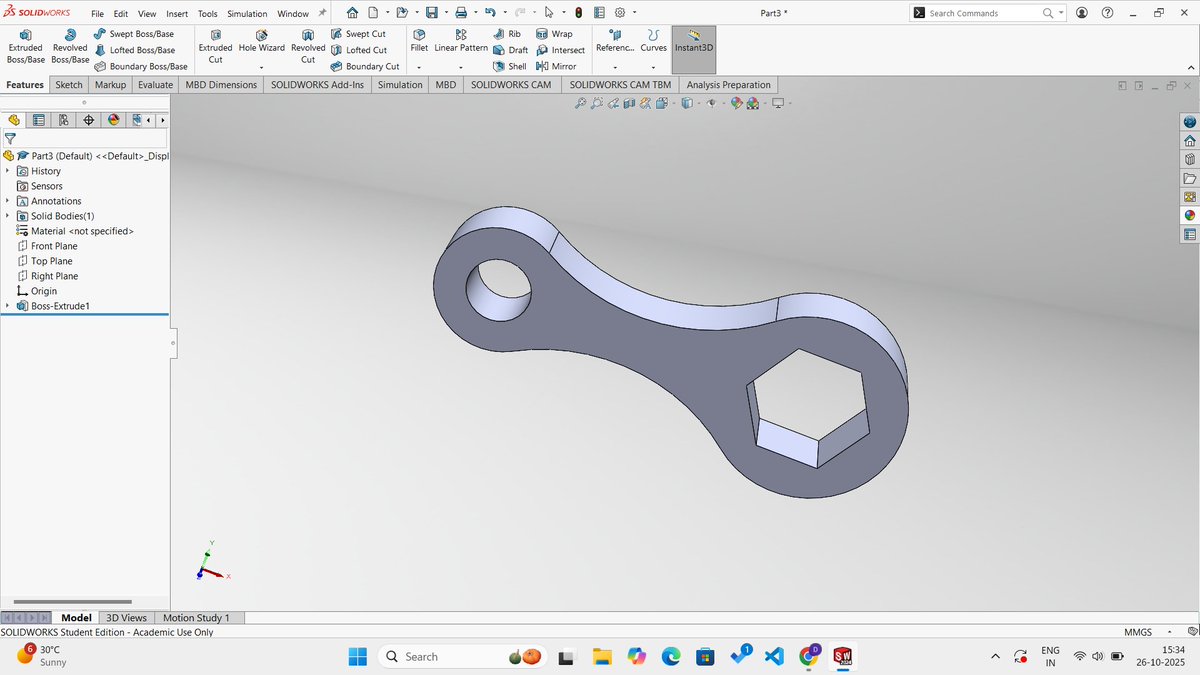Expand the Boss-Extrude1 feature node
The height and width of the screenshot is (675, 1200).
(x=8, y=306)
